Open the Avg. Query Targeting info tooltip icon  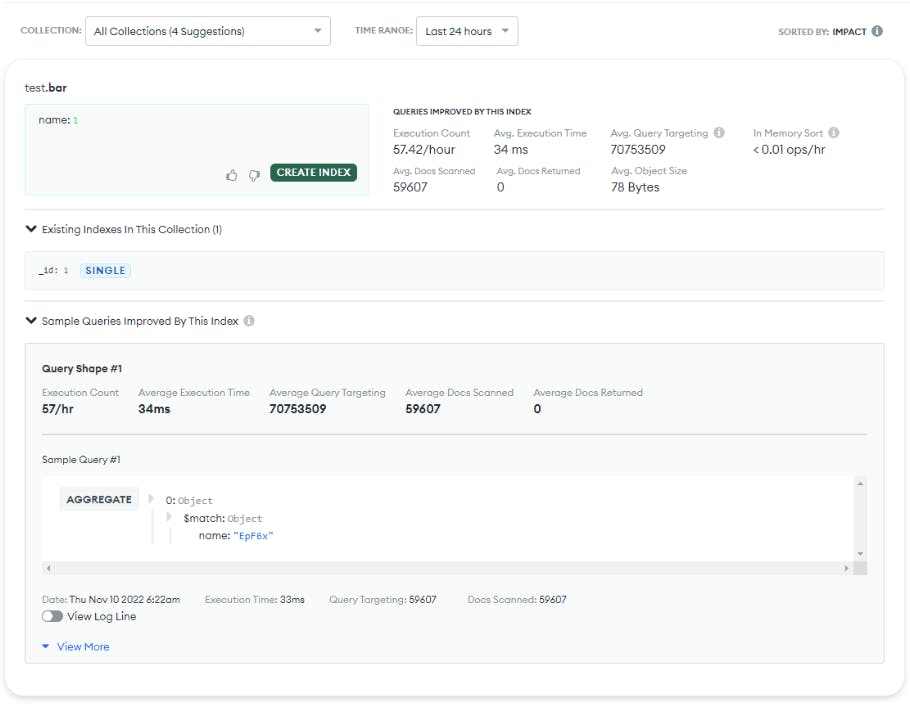(x=718, y=132)
